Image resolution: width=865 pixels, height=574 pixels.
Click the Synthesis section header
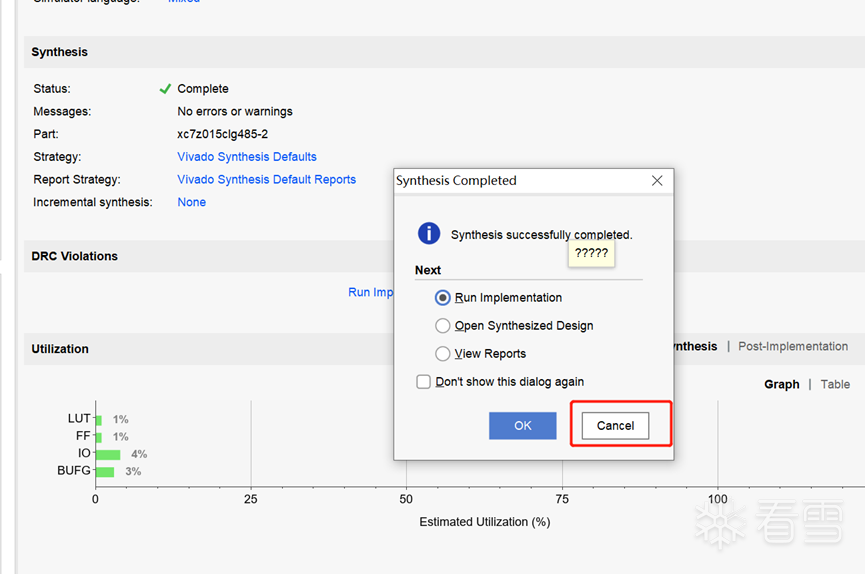(x=59, y=52)
